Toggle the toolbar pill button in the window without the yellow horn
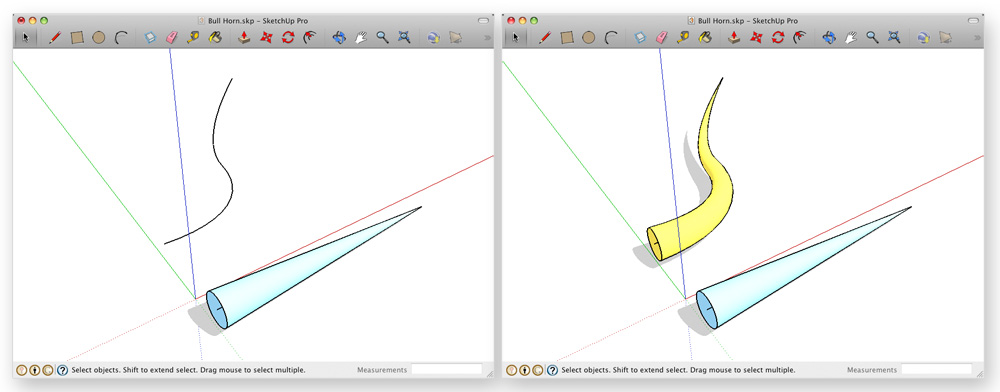 [x=483, y=20]
